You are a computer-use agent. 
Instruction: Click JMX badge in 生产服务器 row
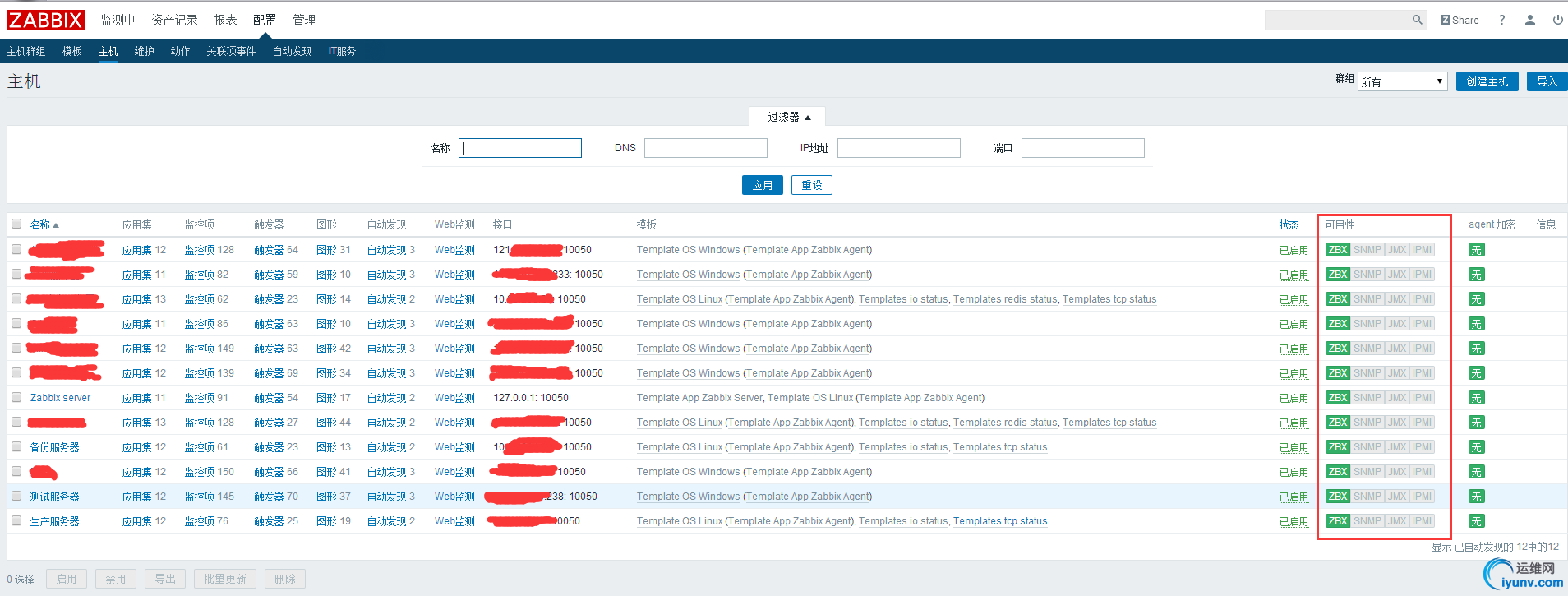coord(1397,521)
